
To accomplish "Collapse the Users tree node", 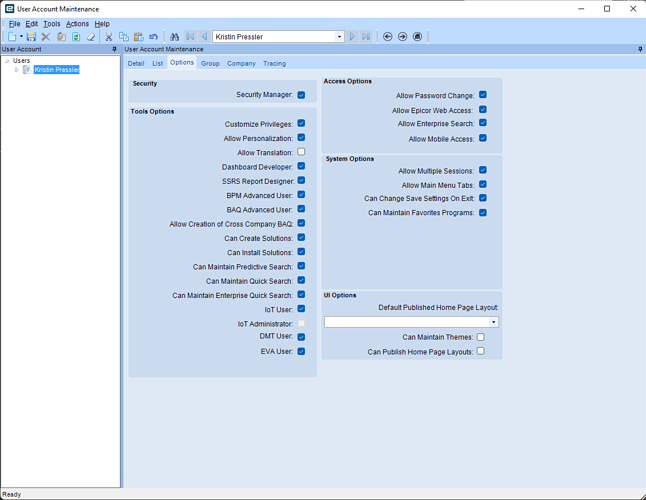I will [x=7, y=61].
